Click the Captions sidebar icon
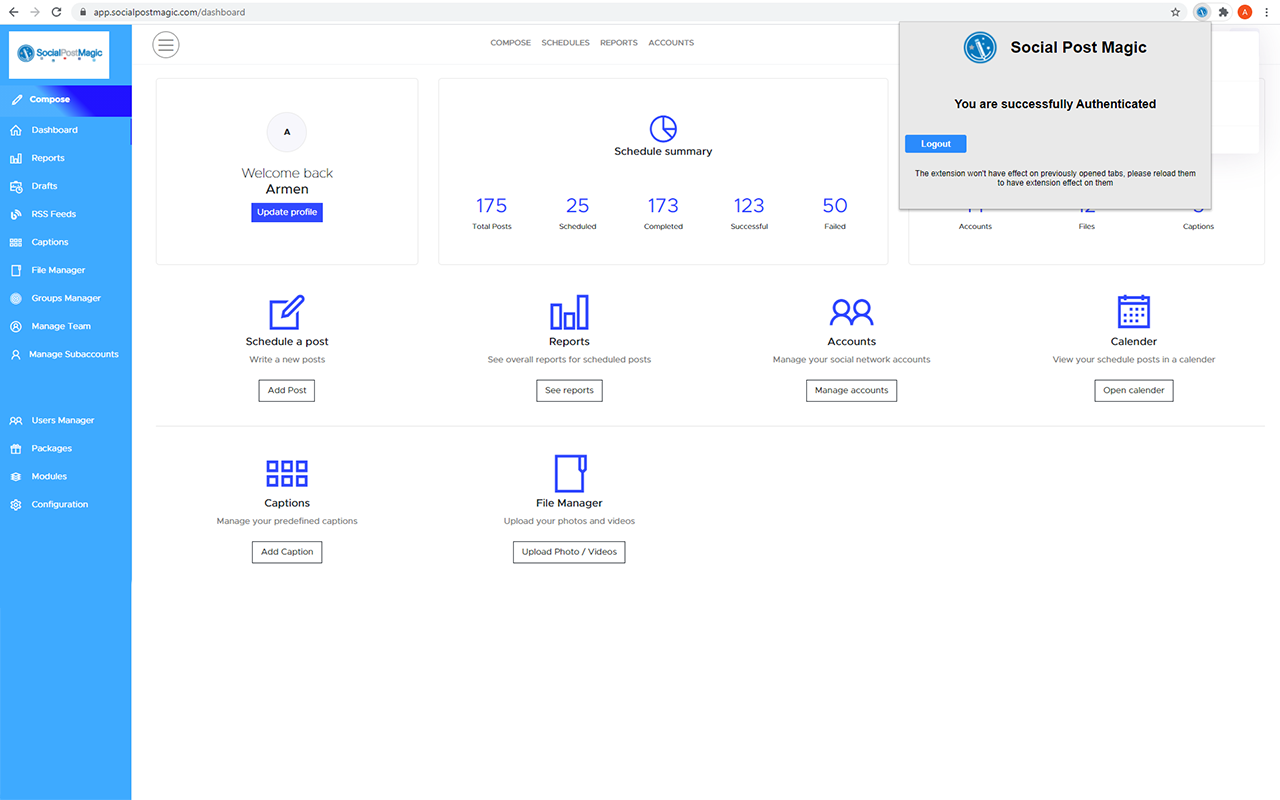 coord(16,242)
